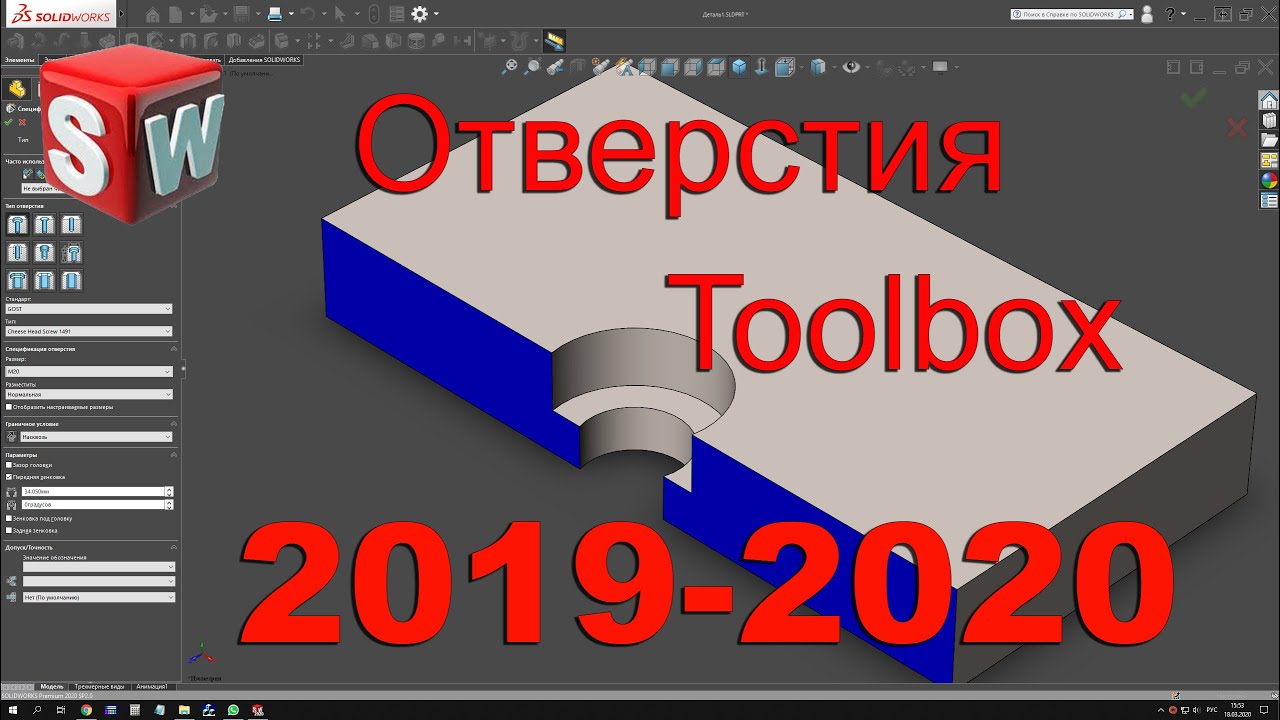Click the Print icon
This screenshot has height=720, width=1280.
(x=275, y=15)
